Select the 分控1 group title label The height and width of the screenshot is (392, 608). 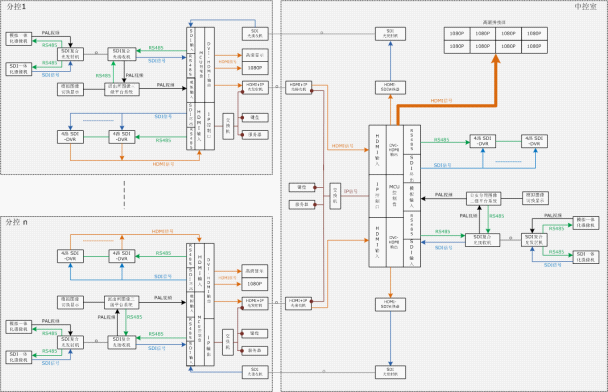coord(16,7)
